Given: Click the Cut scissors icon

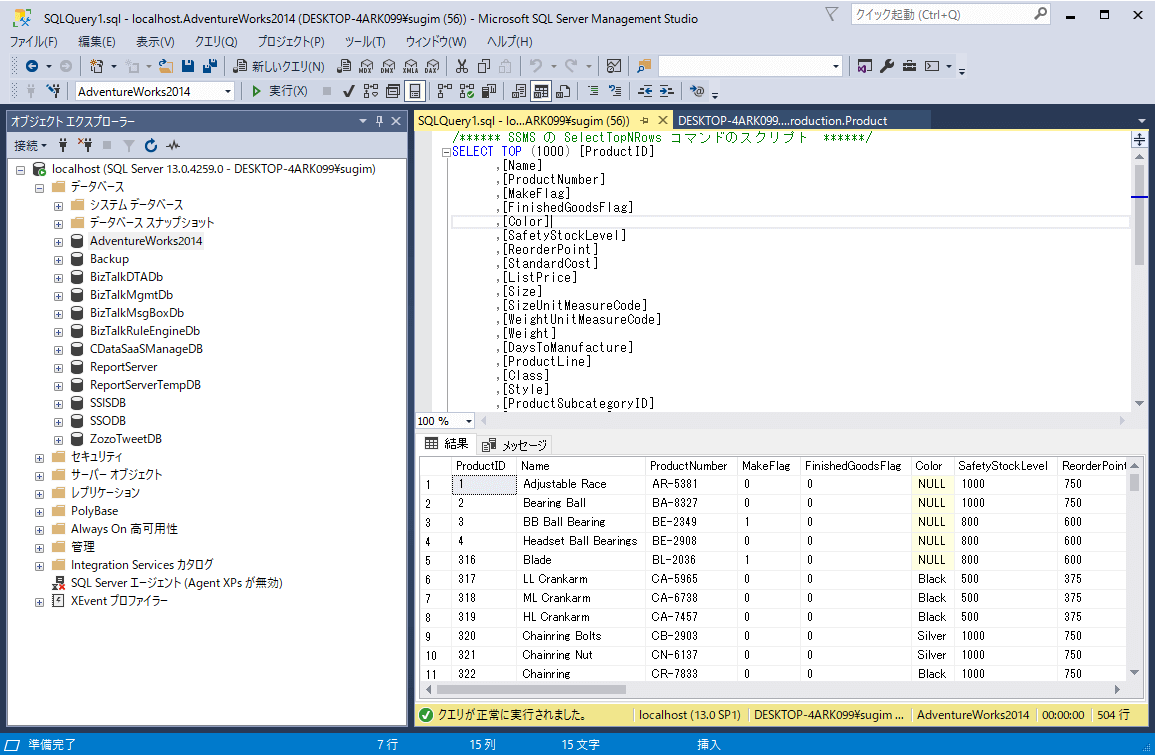Looking at the screenshot, I should click(x=461, y=66).
